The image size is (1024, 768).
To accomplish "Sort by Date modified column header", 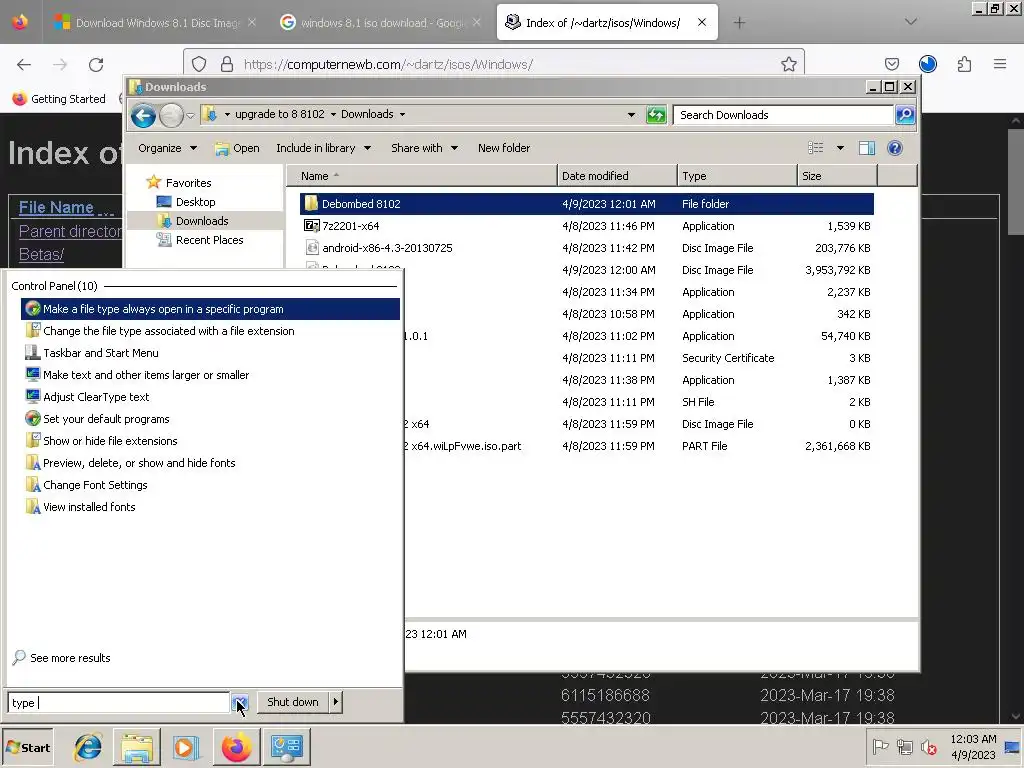I will [617, 176].
